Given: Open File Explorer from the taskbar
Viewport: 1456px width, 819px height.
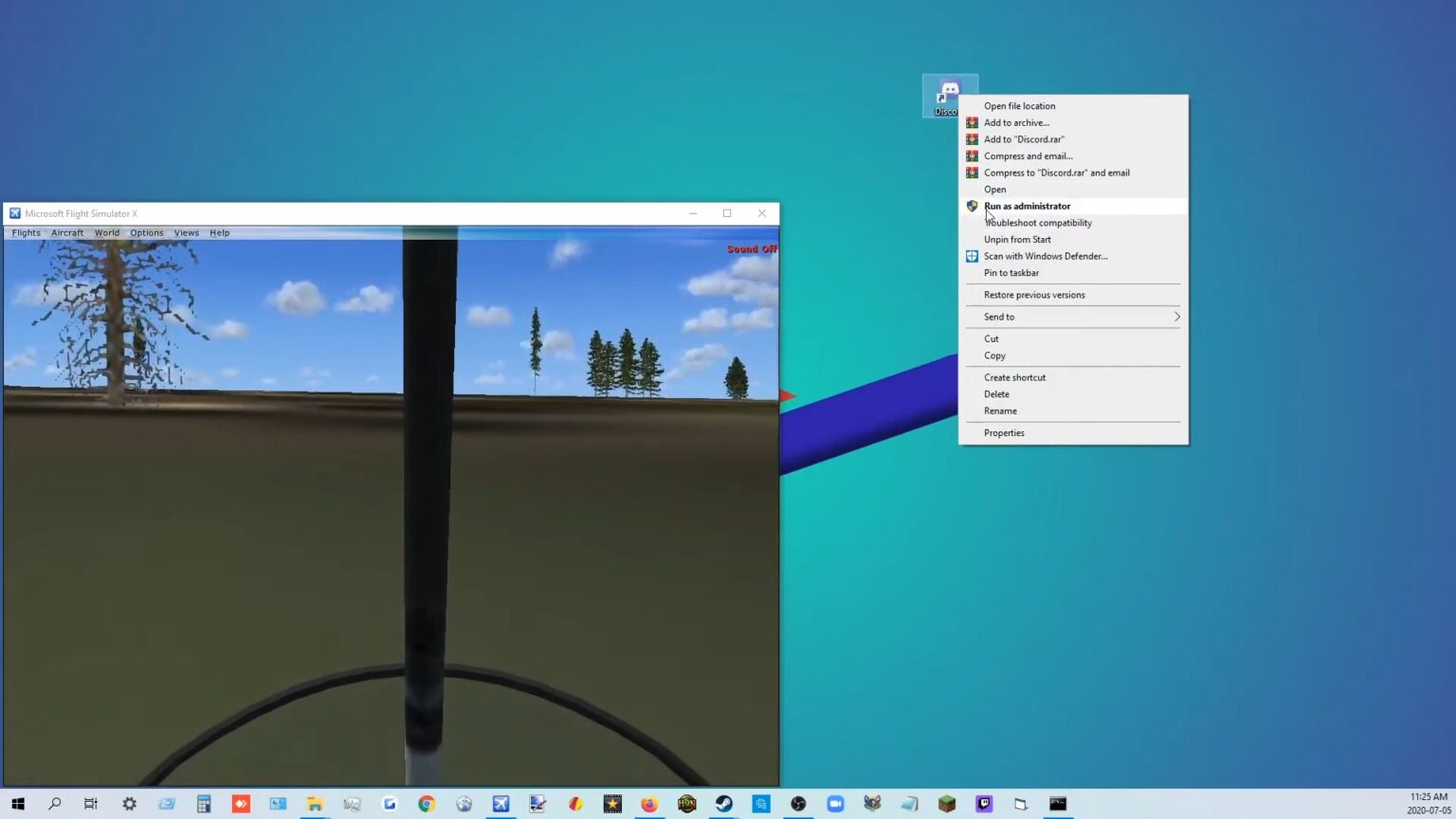Looking at the screenshot, I should pyautogui.click(x=315, y=804).
